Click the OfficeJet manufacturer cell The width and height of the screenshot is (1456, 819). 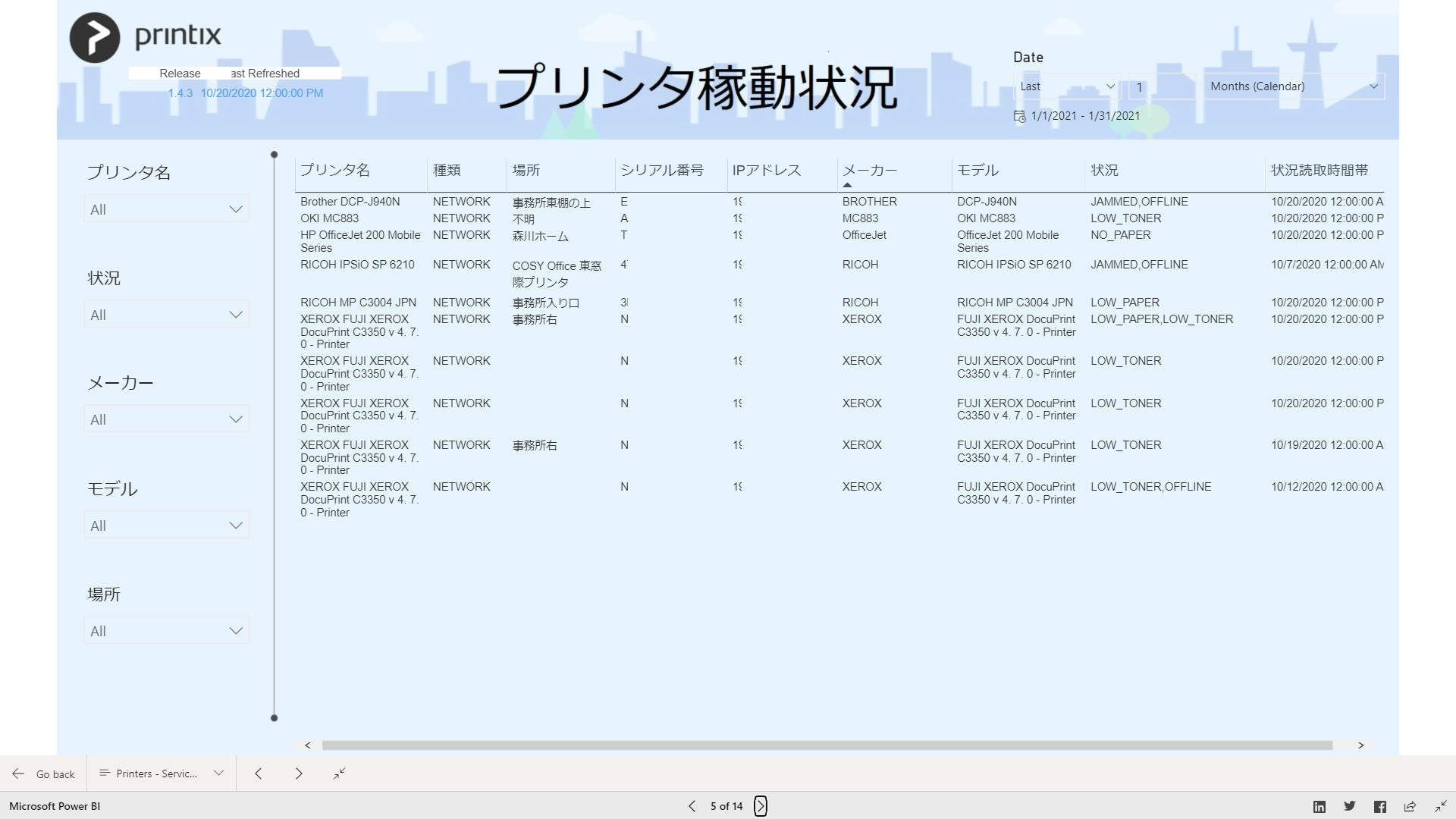click(864, 235)
